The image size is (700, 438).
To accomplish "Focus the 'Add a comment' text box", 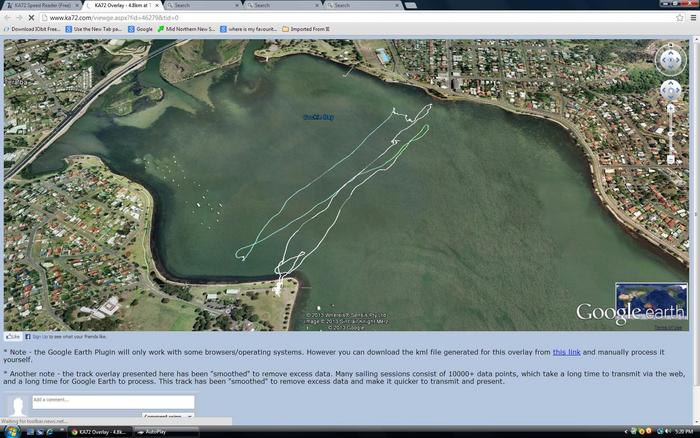I will 112,401.
